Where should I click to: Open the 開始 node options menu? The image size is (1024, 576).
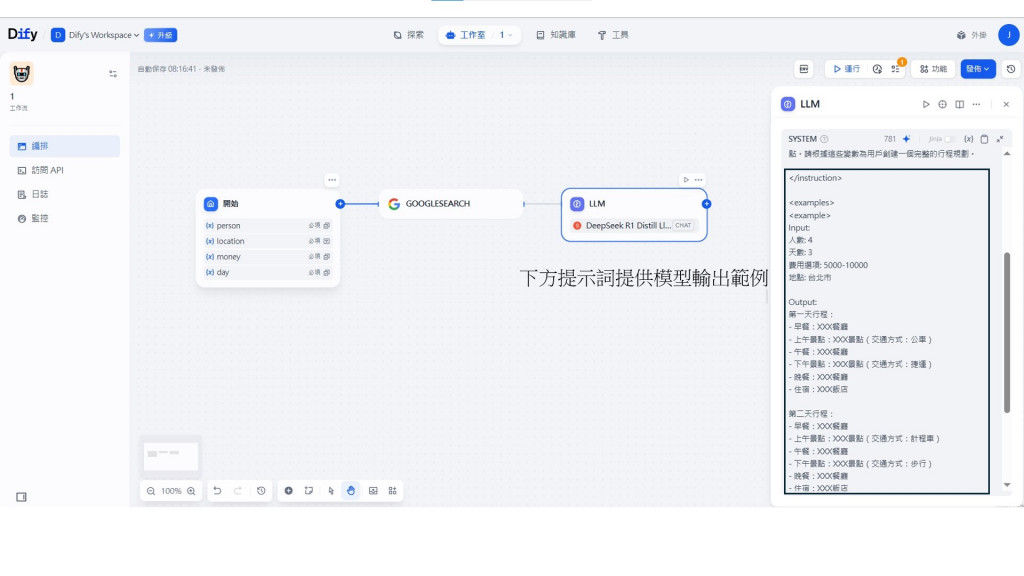[332, 180]
